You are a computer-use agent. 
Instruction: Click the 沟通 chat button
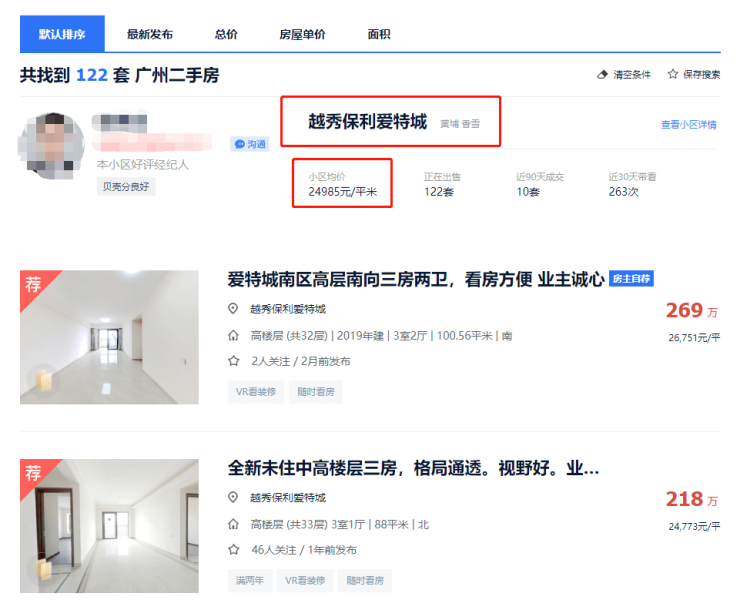tap(250, 144)
